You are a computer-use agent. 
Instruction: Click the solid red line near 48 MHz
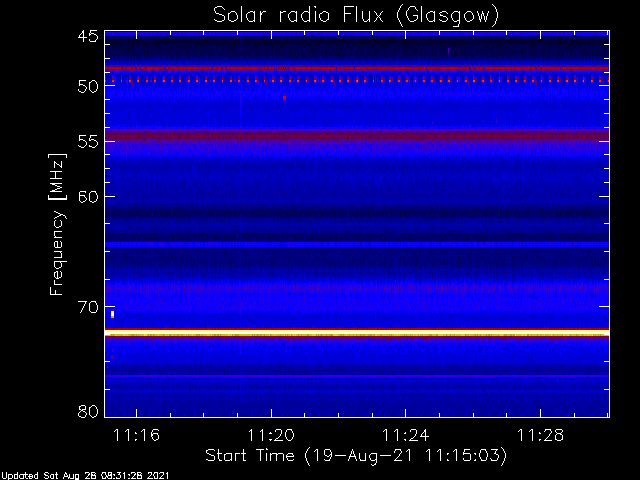357,68
